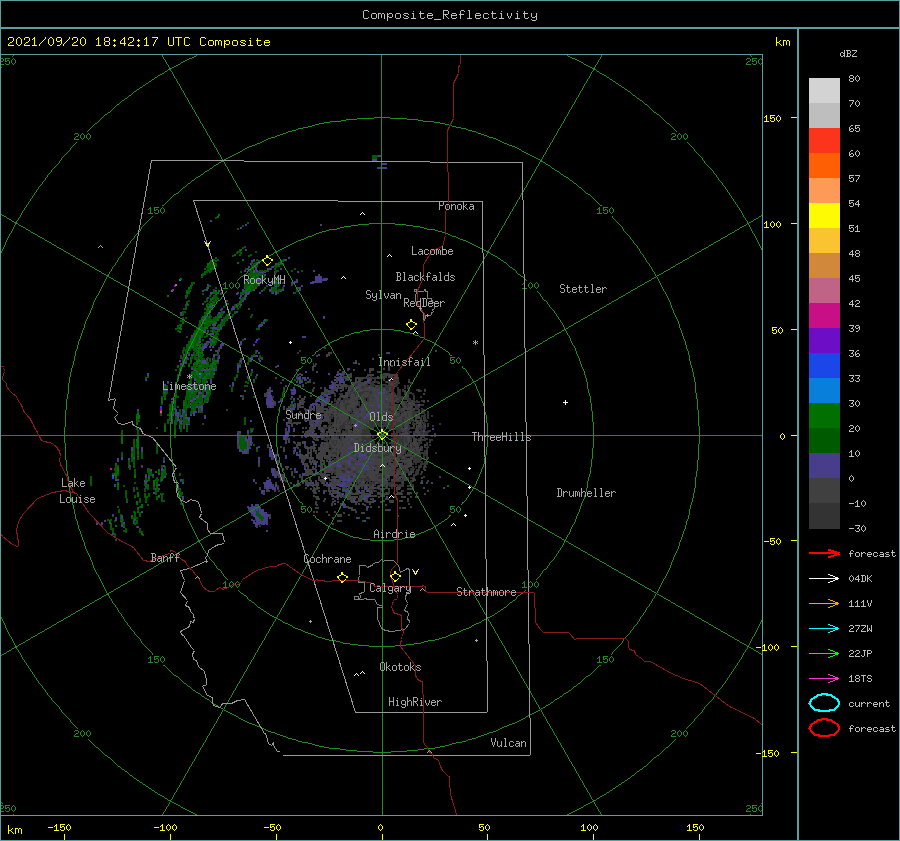Pick the orange swatch between 60 and 57
900x841 pixels.
click(824, 165)
